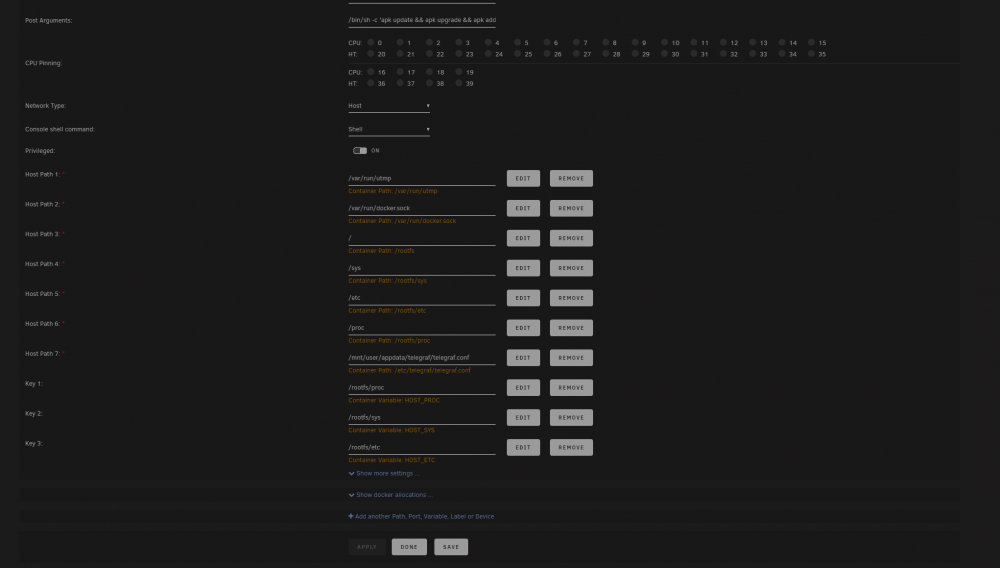Edit telegraf.conf host path
Screen dimensions: 1000x568
pos(523,358)
